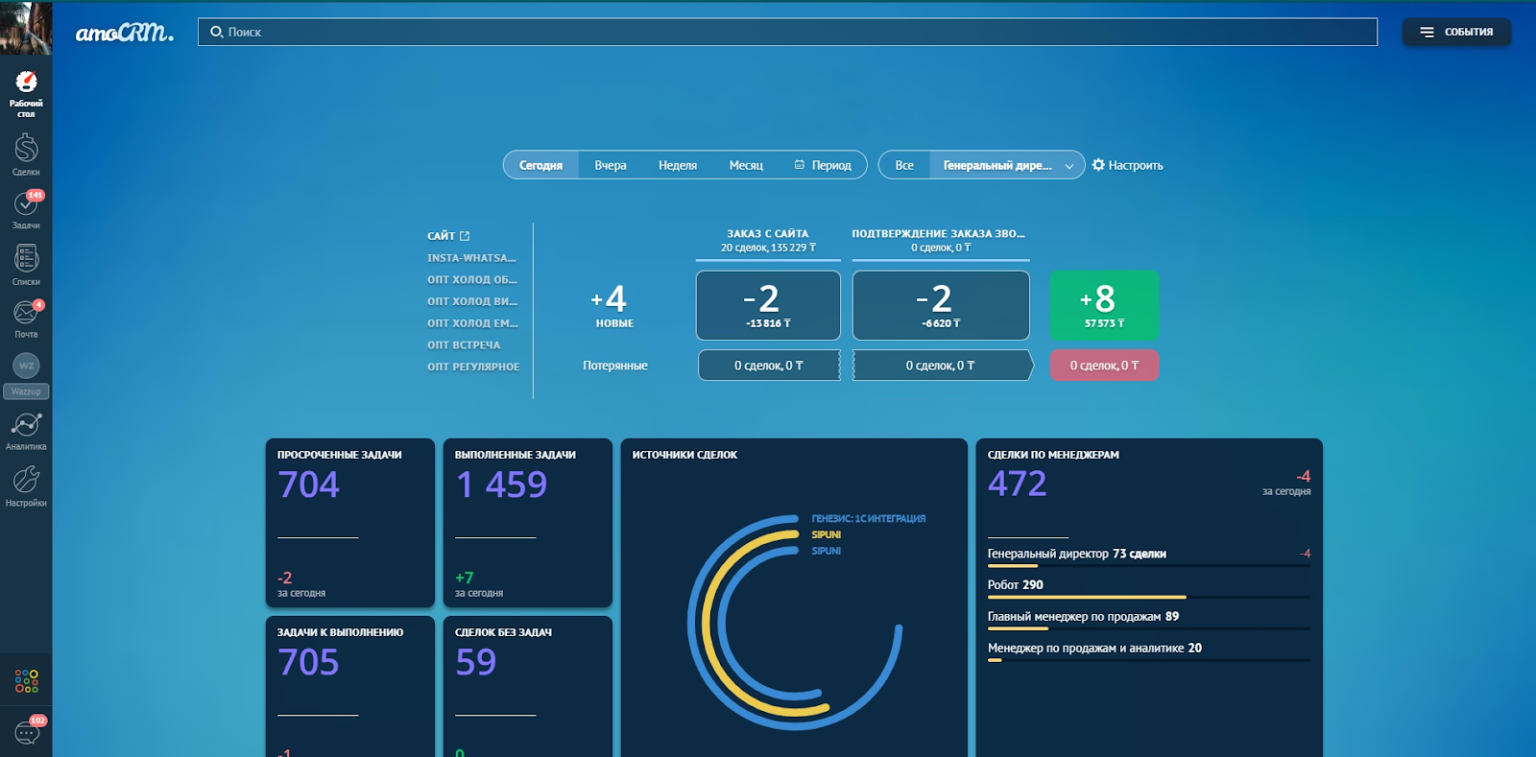Image resolution: width=1536 pixels, height=757 pixels.
Task: Click the blue SIPUNI chart legend
Action: click(826, 551)
